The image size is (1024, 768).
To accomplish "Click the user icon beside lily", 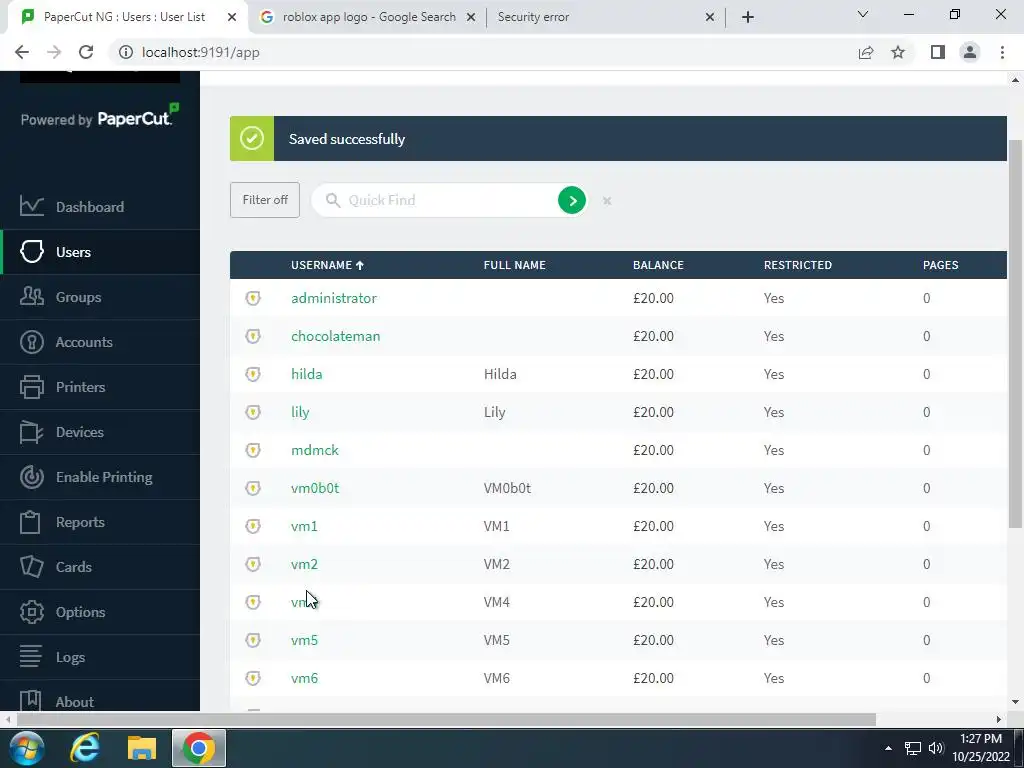I will point(253,411).
